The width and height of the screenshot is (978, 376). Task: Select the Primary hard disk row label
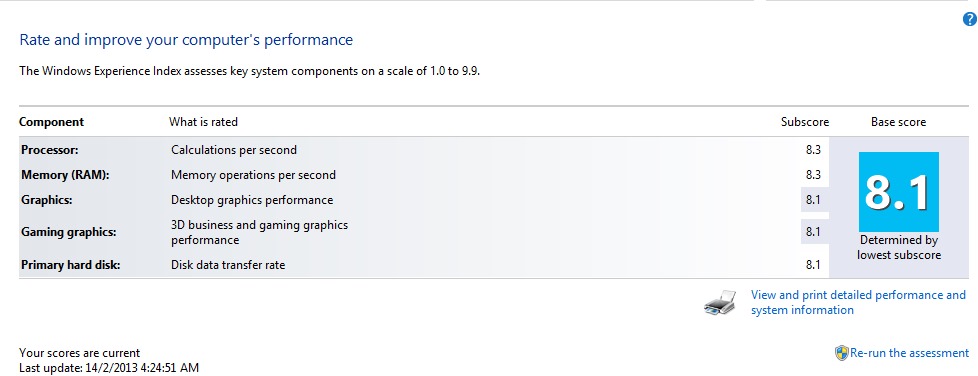point(70,265)
